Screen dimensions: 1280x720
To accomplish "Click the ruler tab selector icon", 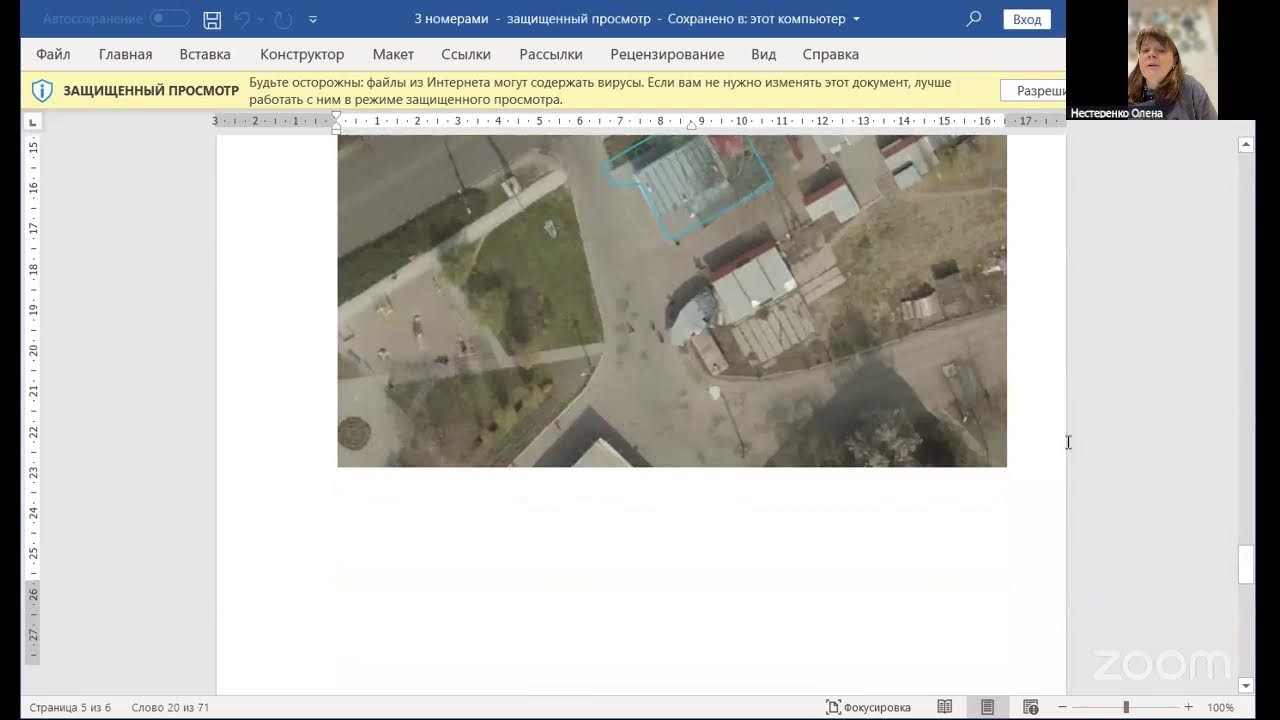I will coord(32,122).
